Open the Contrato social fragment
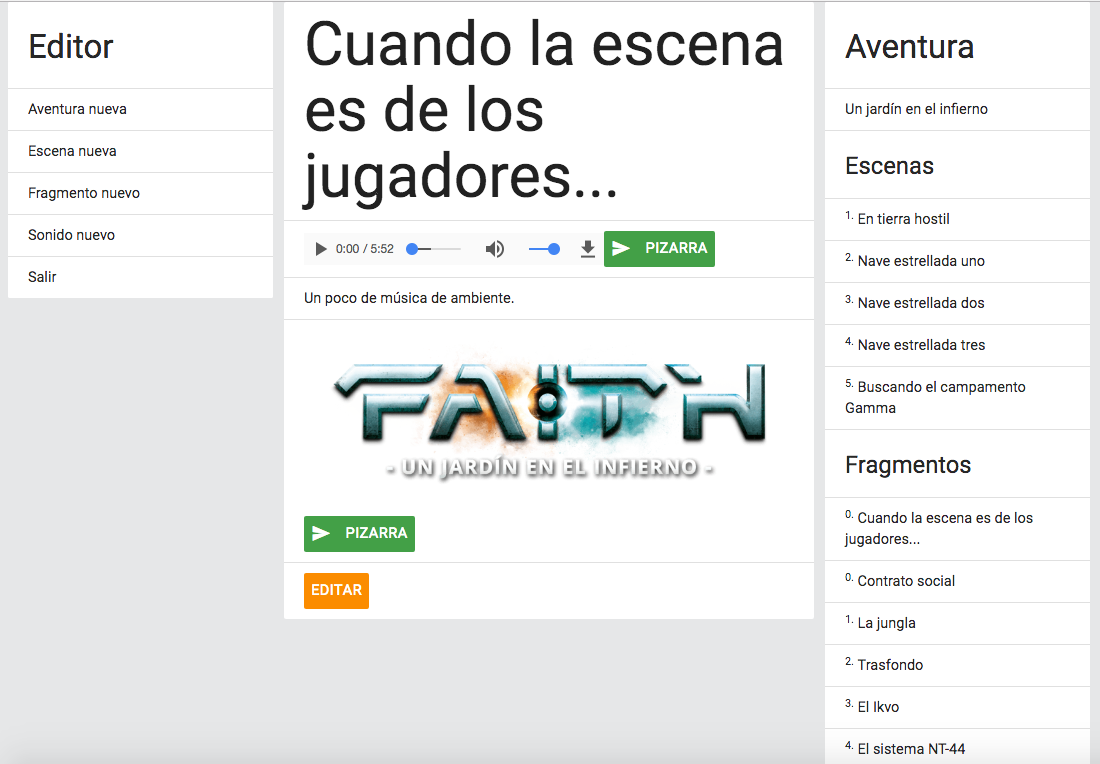 click(906, 581)
